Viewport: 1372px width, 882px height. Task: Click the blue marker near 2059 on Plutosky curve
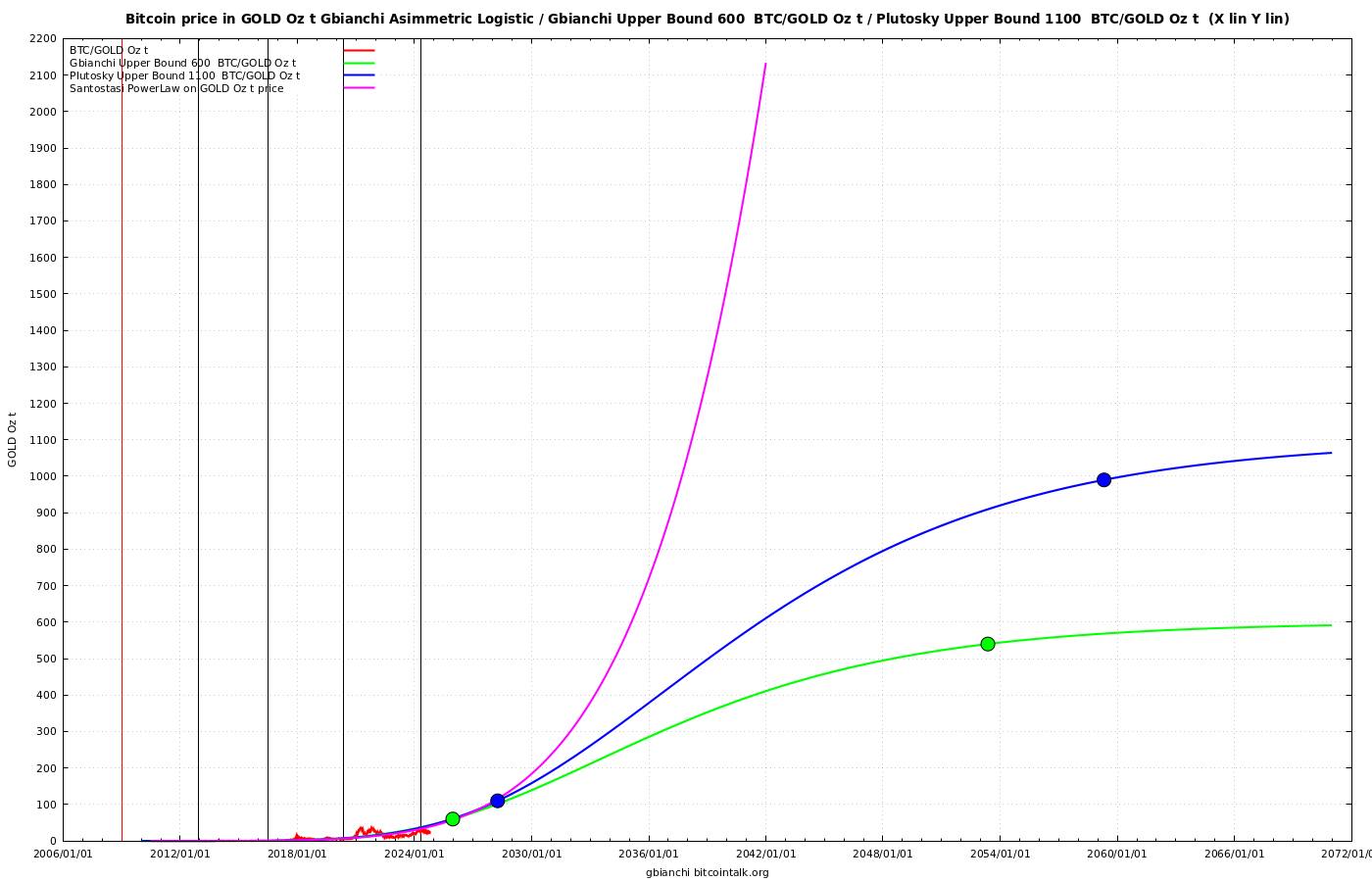point(1104,480)
